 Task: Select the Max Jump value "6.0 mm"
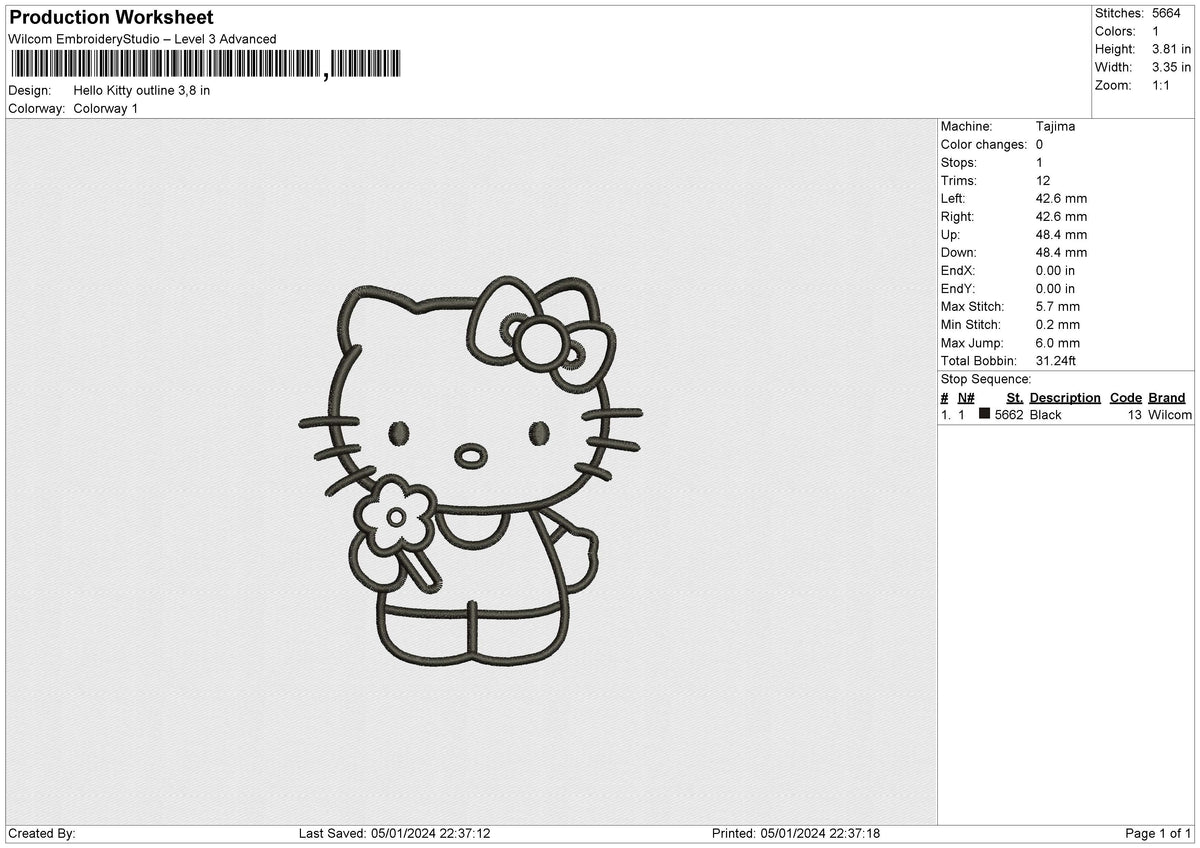coord(1058,342)
